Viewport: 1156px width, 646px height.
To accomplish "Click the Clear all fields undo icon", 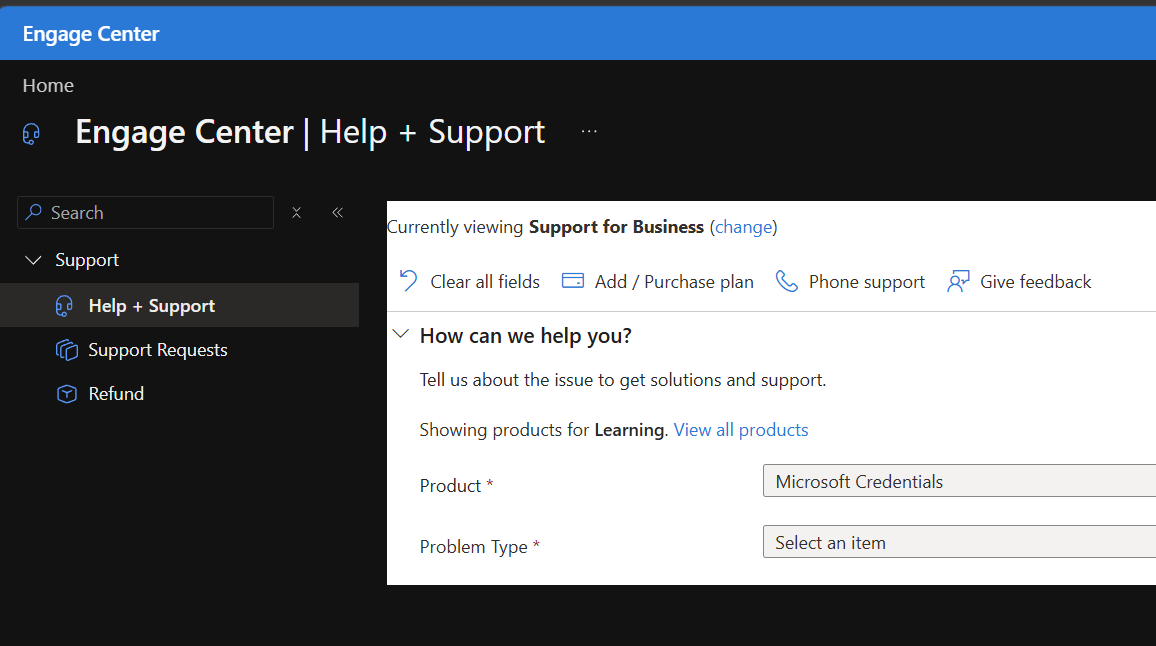I will click(x=408, y=281).
